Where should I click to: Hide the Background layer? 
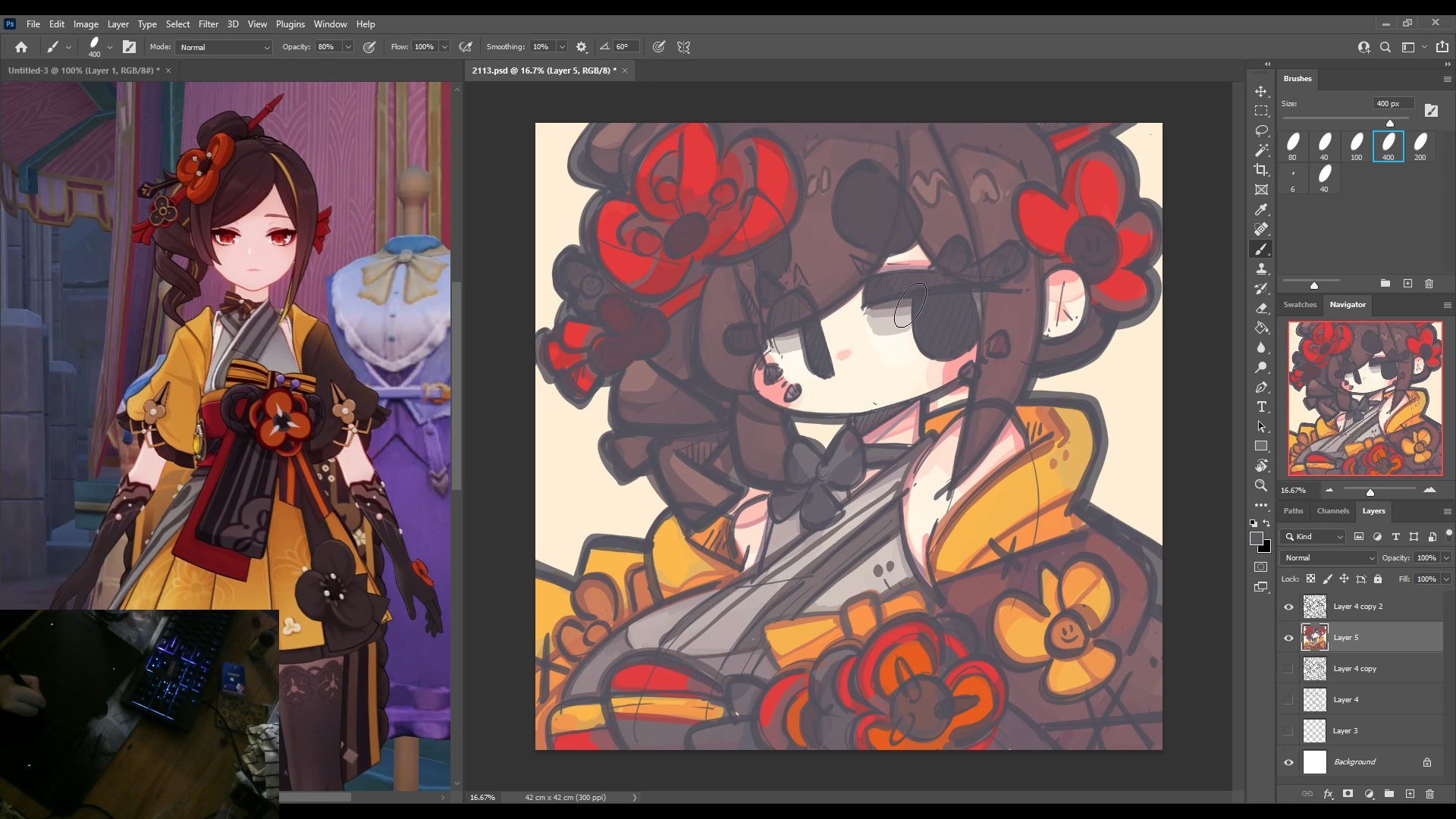1288,762
